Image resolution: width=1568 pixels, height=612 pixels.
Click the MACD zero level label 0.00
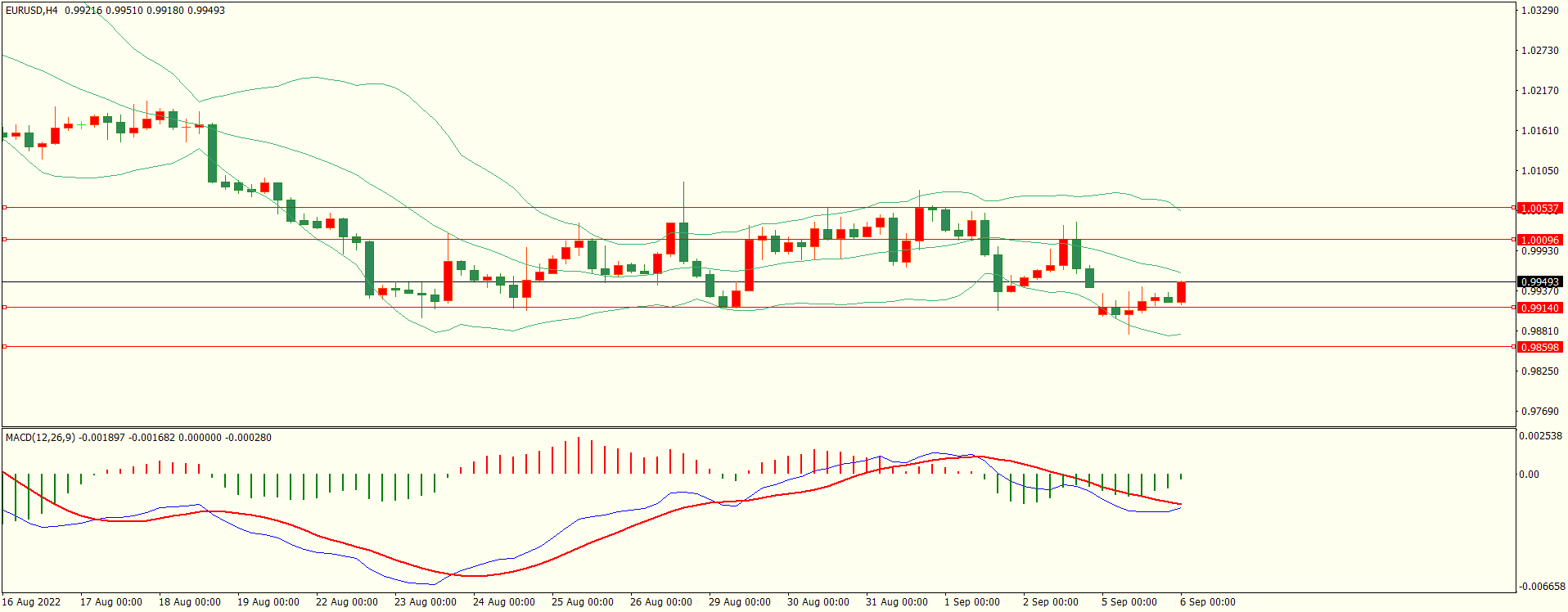pos(1529,475)
